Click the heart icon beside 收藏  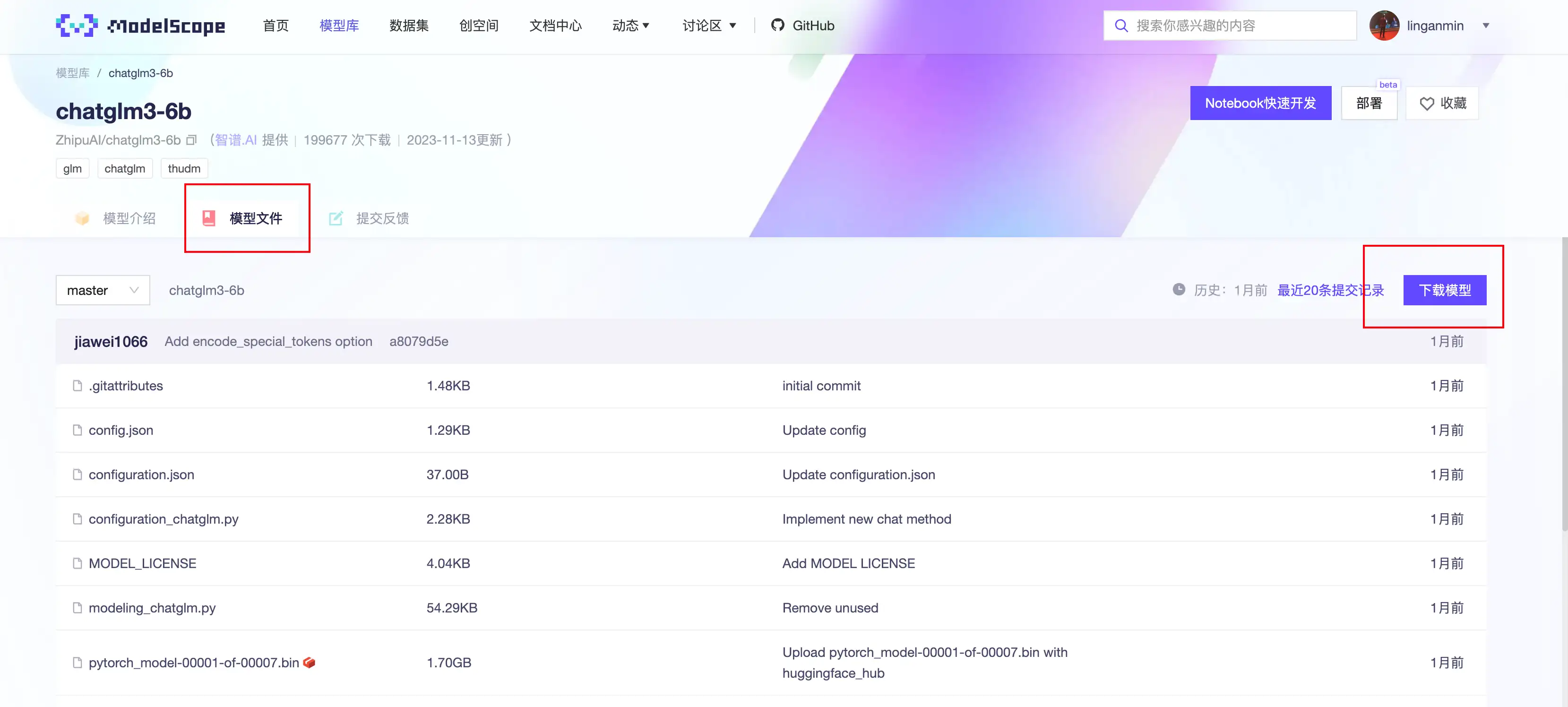(x=1427, y=103)
